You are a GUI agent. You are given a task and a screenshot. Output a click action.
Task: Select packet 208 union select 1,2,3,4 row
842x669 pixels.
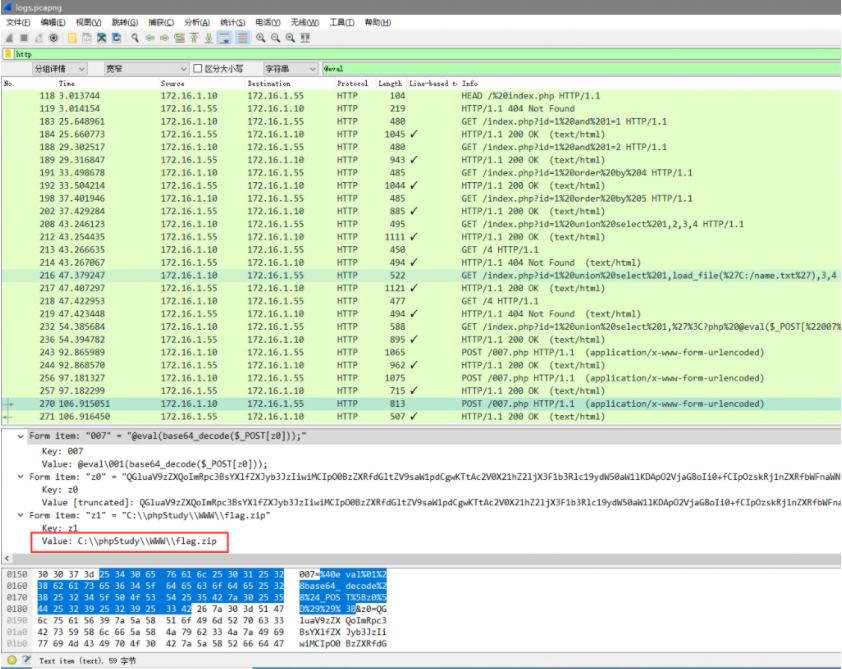[x=422, y=224]
